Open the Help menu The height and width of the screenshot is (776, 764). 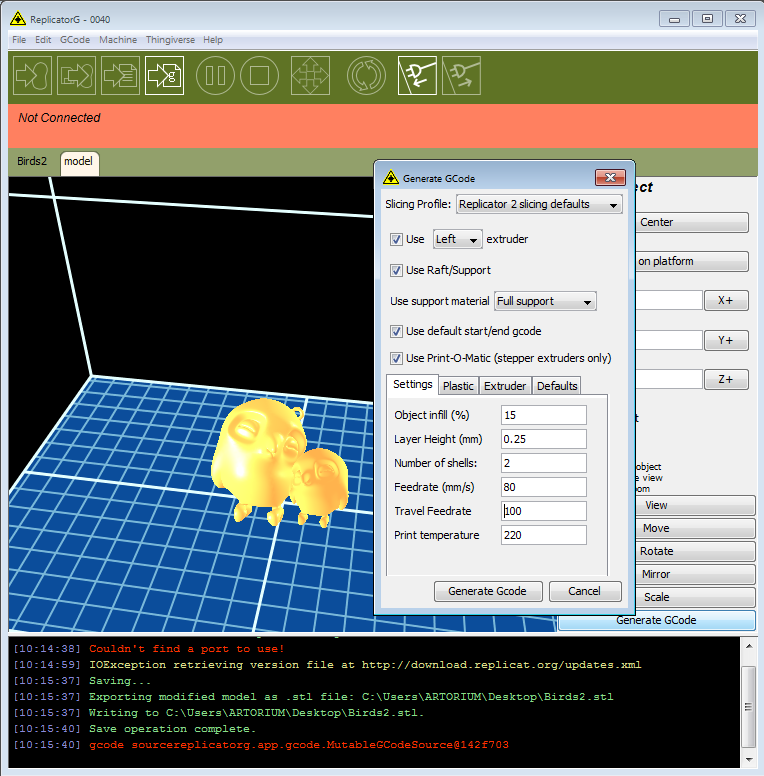click(x=213, y=40)
